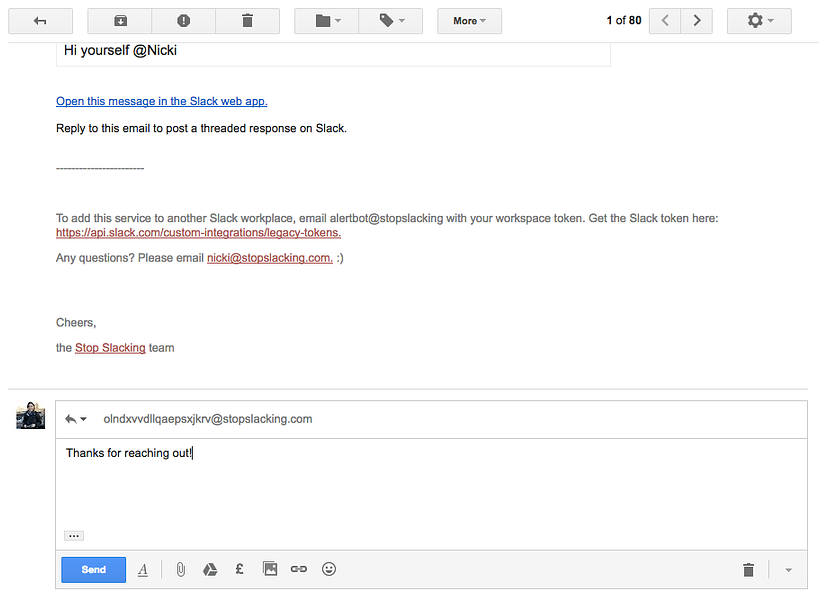Click the "Cheers," sign-off text
This screenshot has width=819, height=600.
[x=76, y=323]
